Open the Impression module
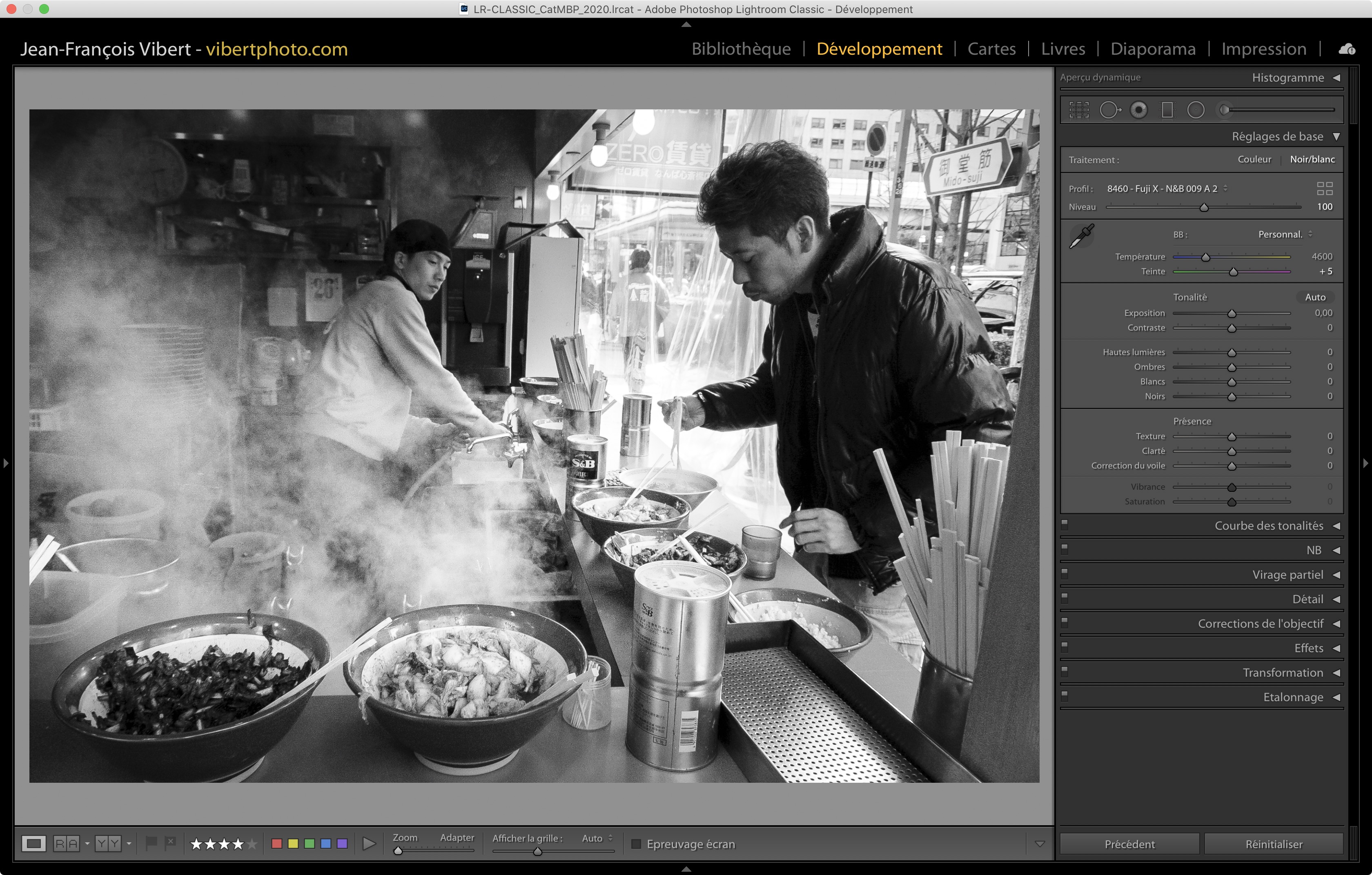 pyautogui.click(x=1263, y=49)
